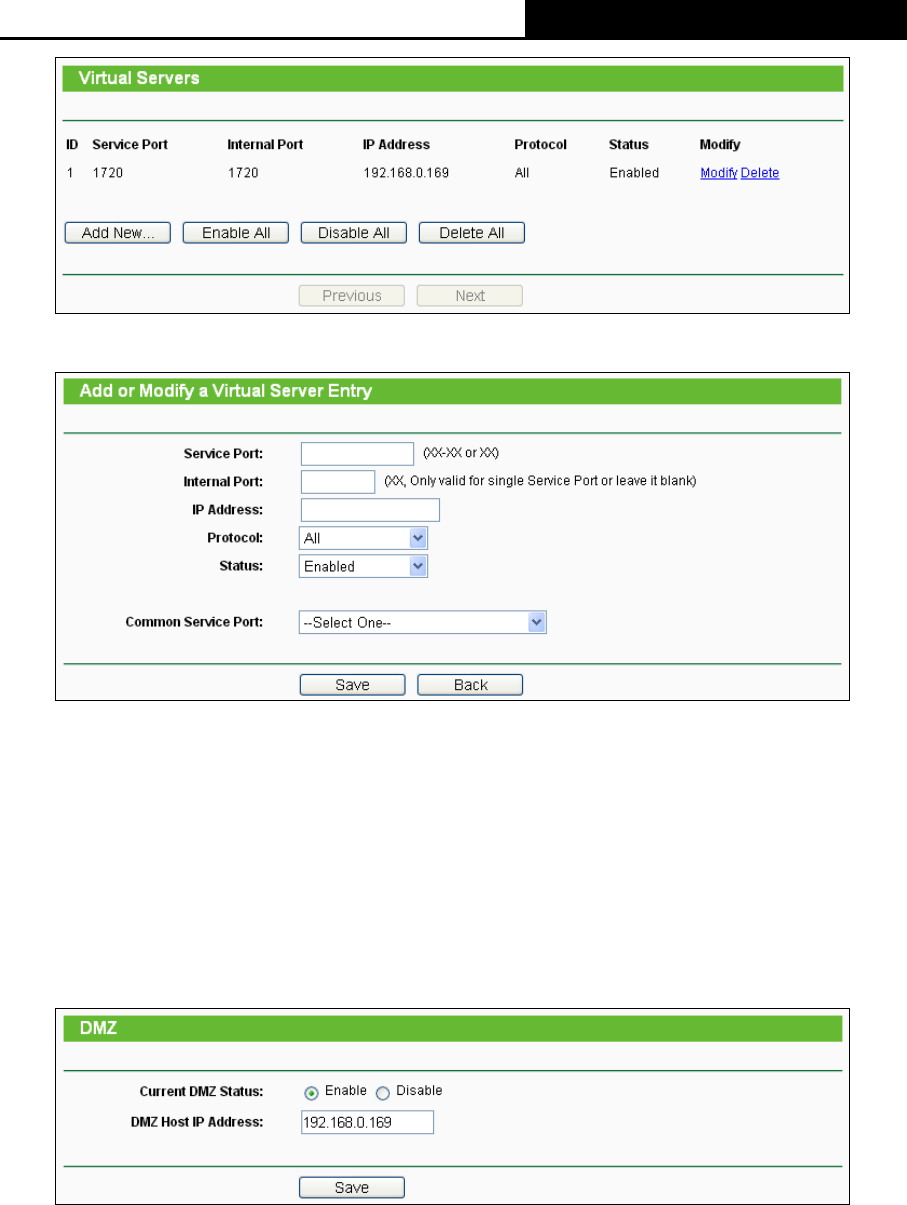
Task: Click IP address 192.168.0.169 in table
Action: coord(406,173)
